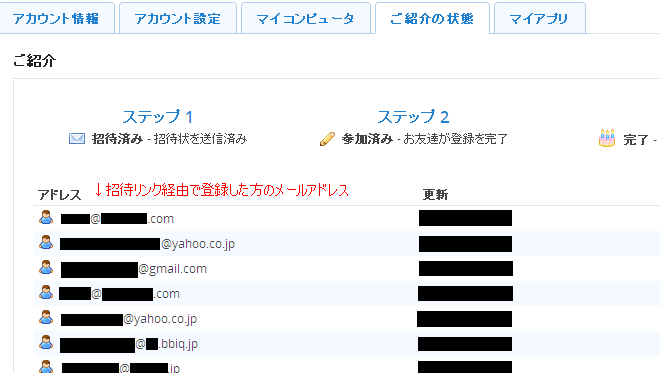Viewport: 660px width, 373px height.
Task: Click the second @yahoo.co.jp email address
Action: coord(129,319)
